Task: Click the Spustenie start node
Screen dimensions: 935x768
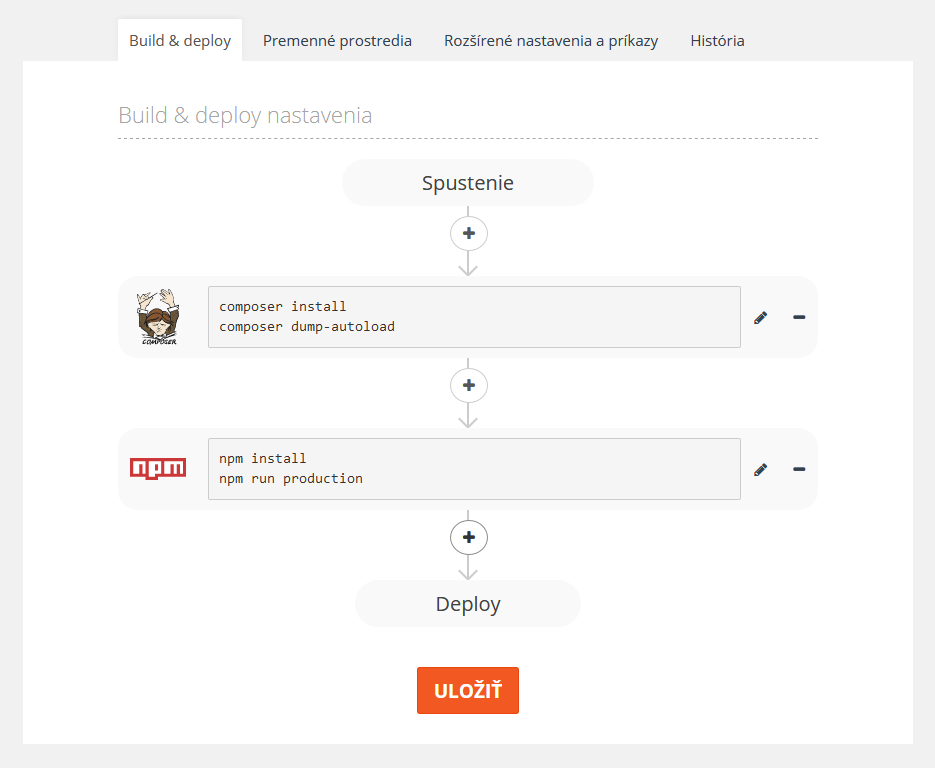Action: [x=468, y=183]
